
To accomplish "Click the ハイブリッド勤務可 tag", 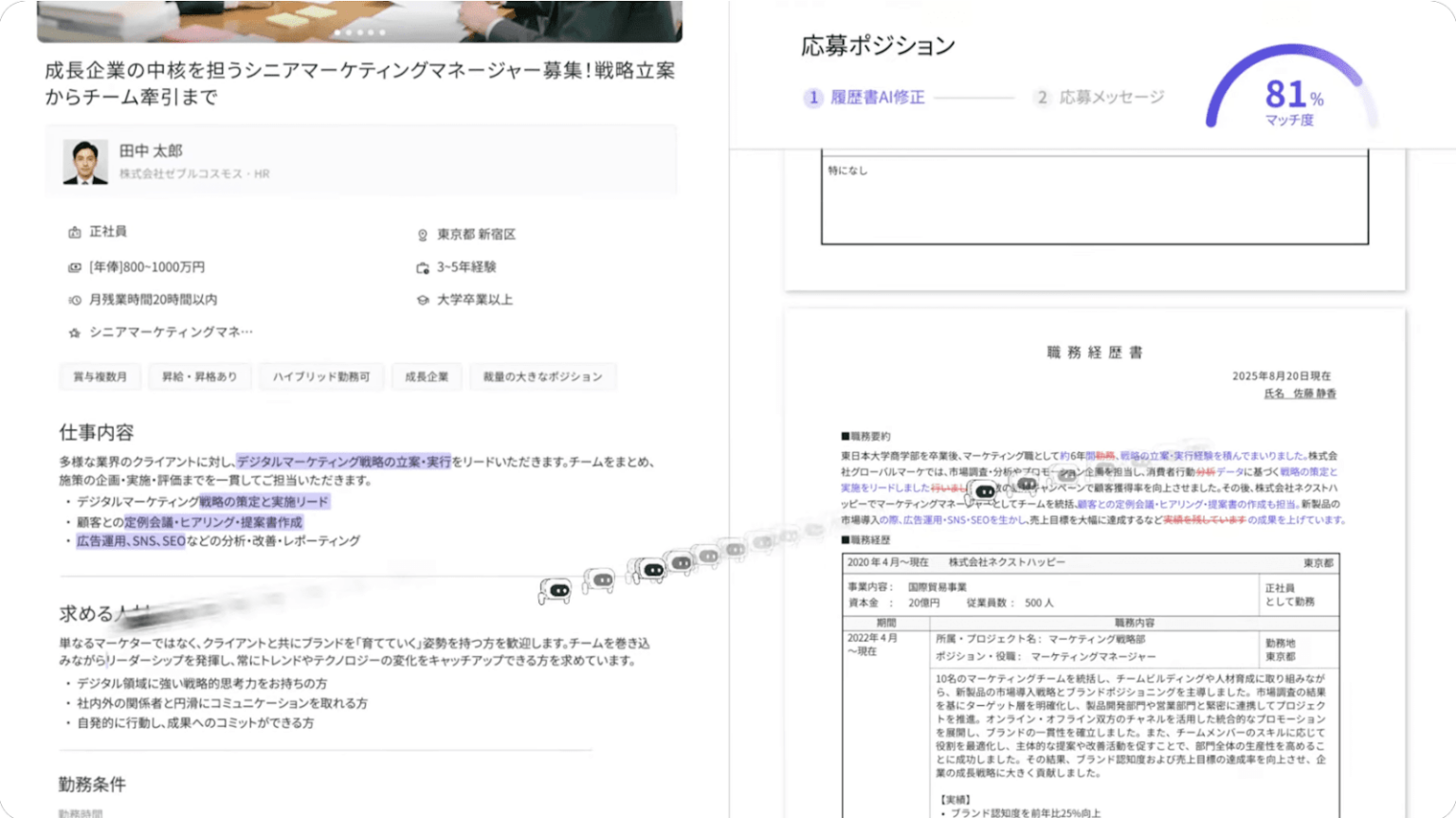I will tap(321, 376).
